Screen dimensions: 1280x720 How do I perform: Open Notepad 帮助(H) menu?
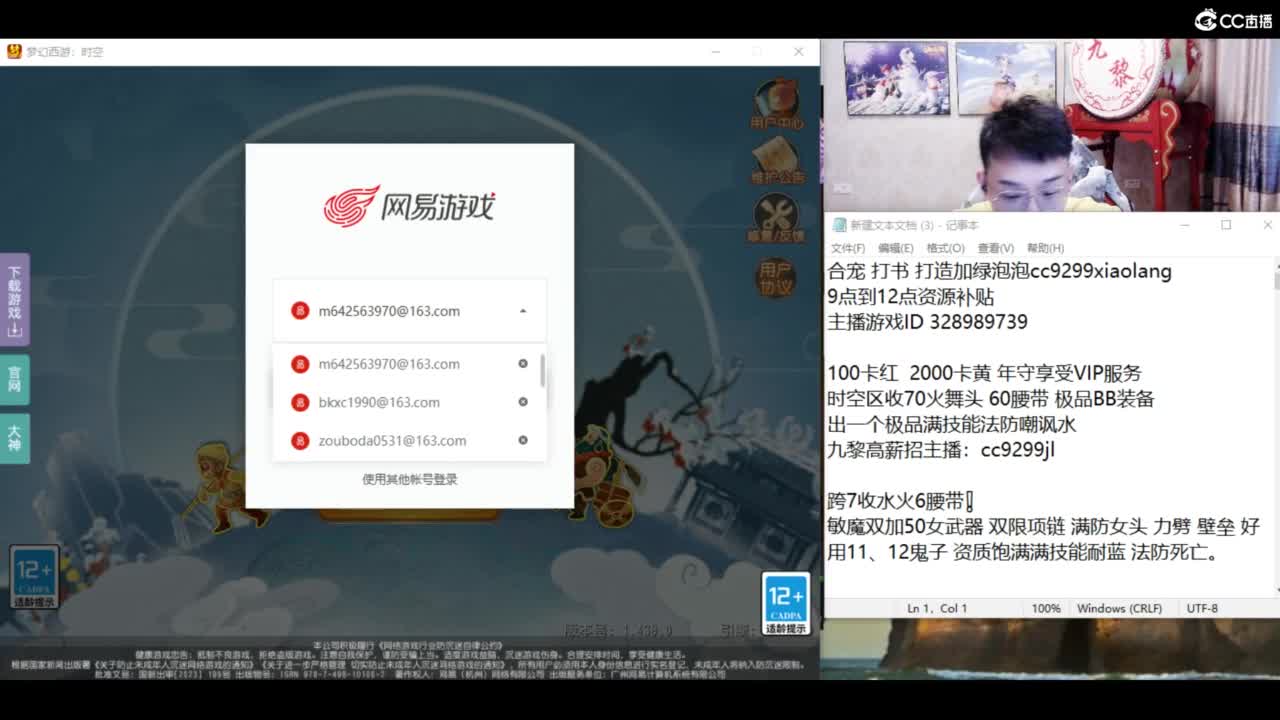pos(1045,248)
